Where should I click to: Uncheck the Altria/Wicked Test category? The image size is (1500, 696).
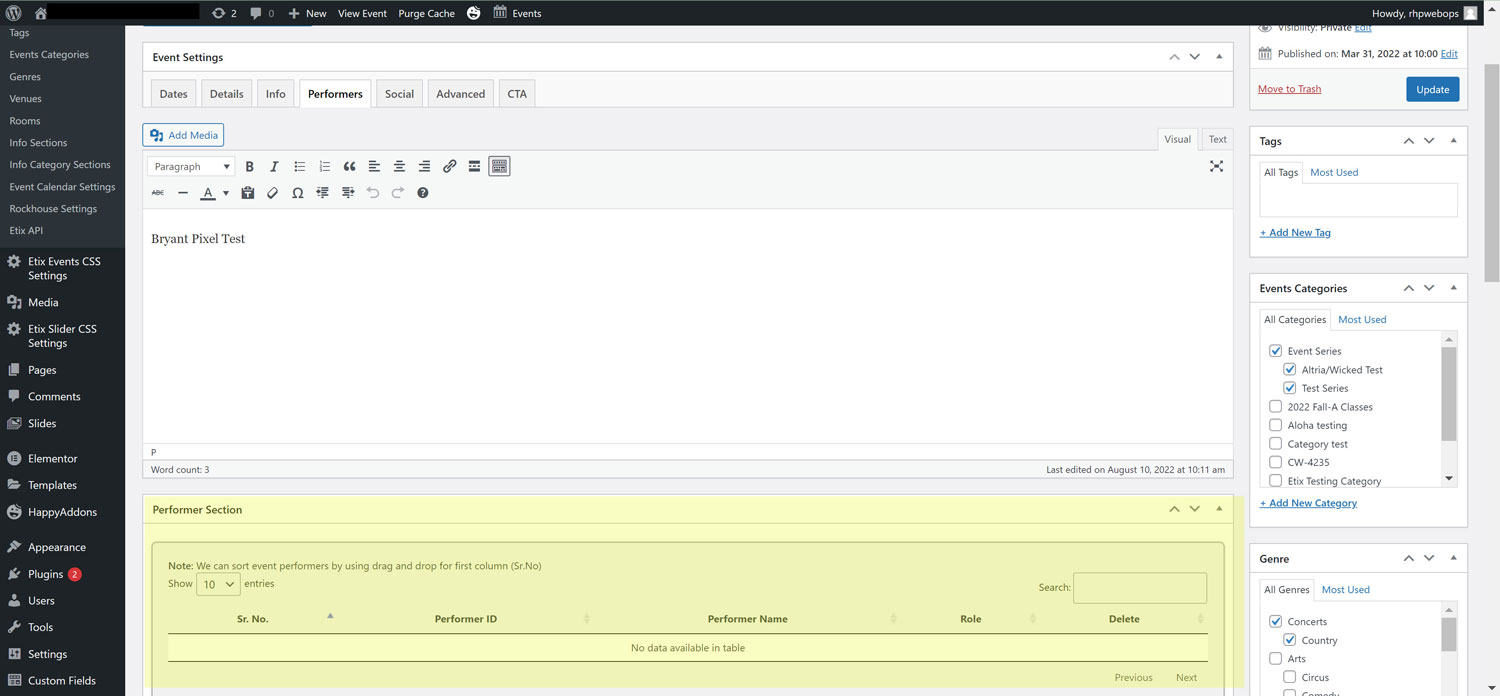click(x=1289, y=370)
